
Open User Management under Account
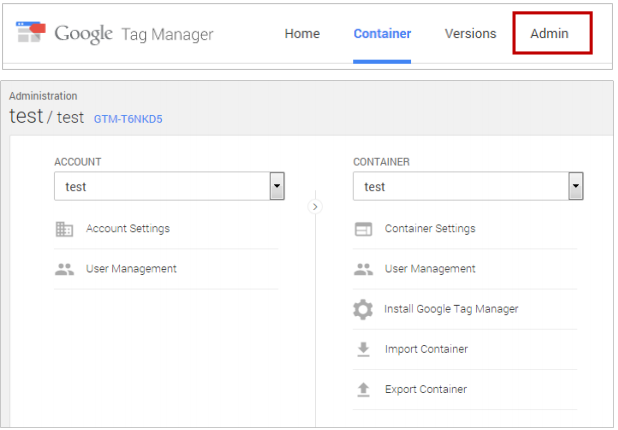[131, 269]
